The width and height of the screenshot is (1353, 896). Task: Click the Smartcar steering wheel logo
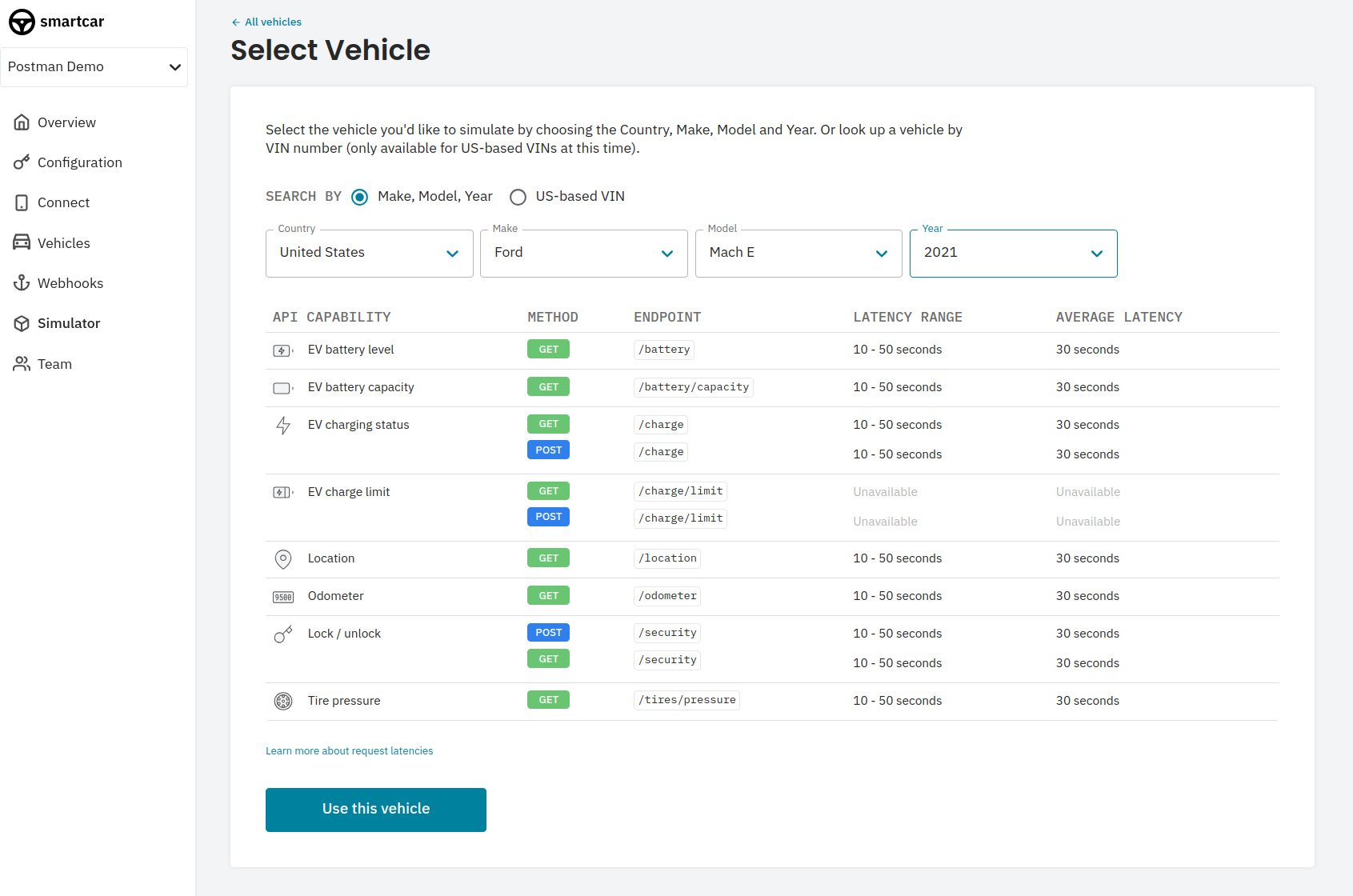22,22
